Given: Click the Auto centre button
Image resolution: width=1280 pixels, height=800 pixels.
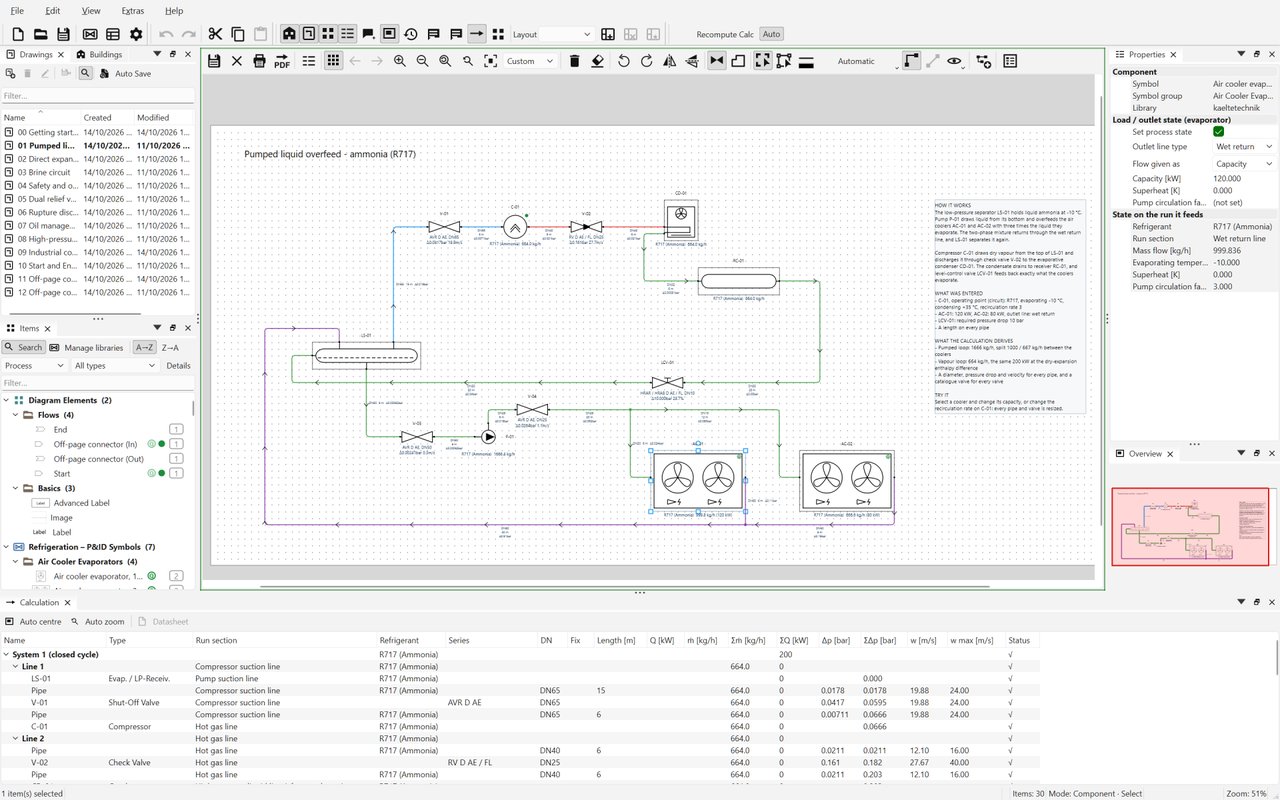Looking at the screenshot, I should click(34, 621).
